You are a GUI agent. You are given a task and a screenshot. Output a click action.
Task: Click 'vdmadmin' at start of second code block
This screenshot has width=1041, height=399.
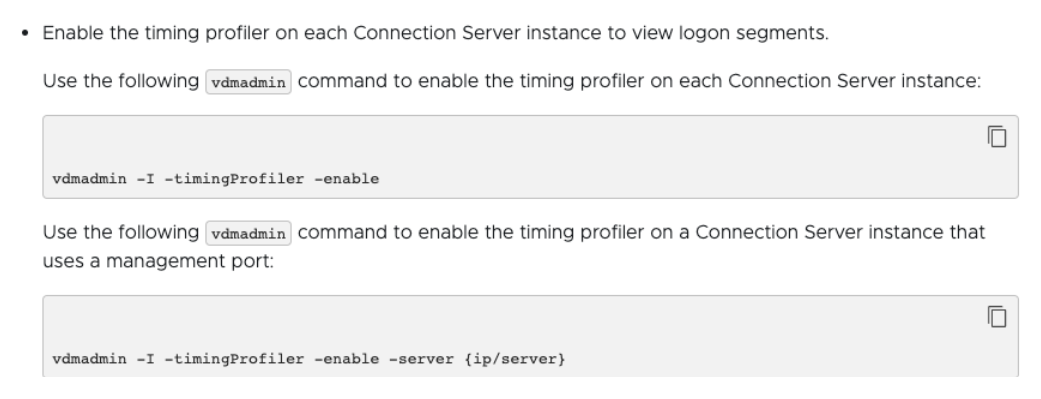tap(90, 359)
